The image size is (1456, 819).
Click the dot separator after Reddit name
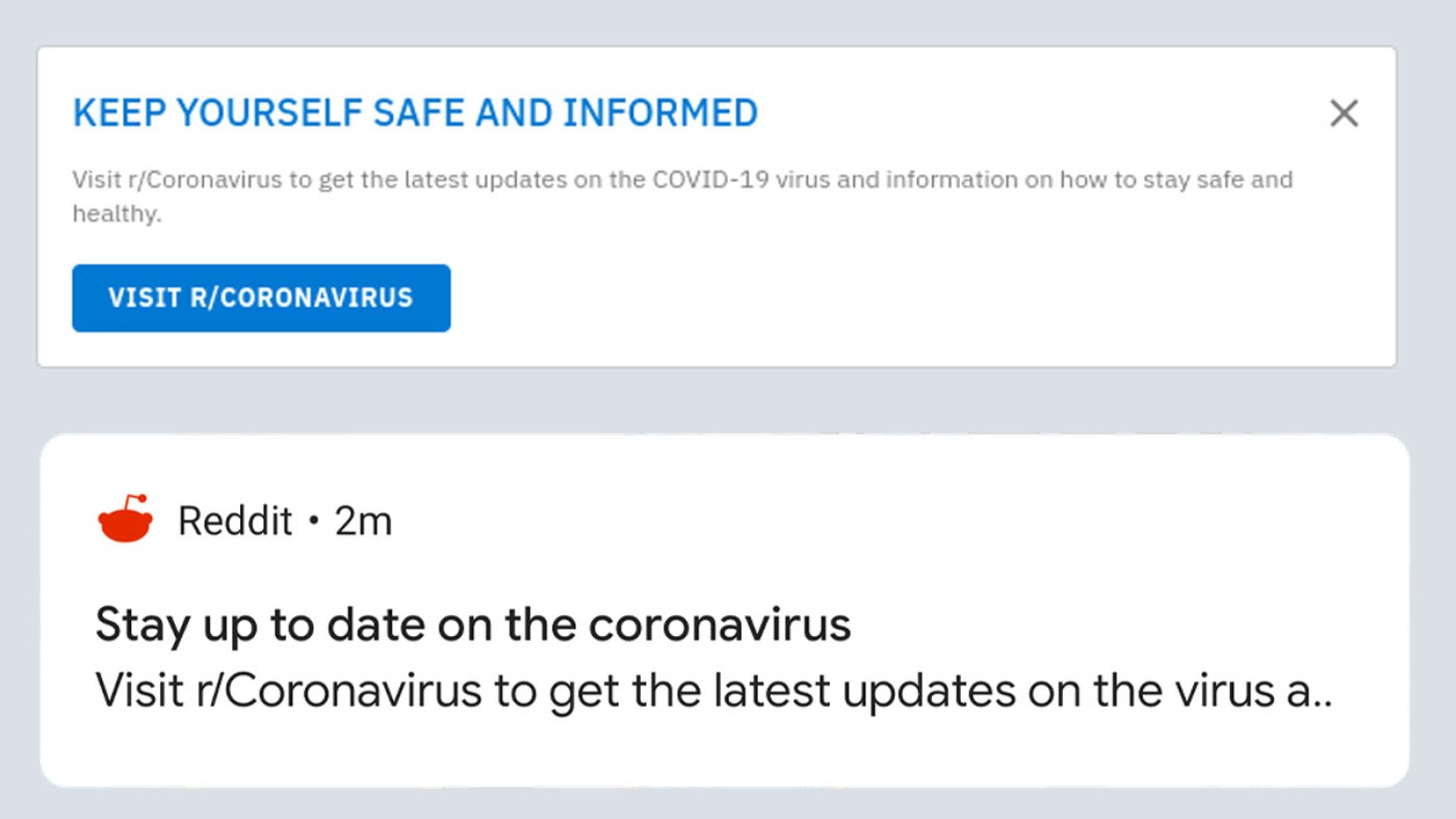pyautogui.click(x=314, y=521)
